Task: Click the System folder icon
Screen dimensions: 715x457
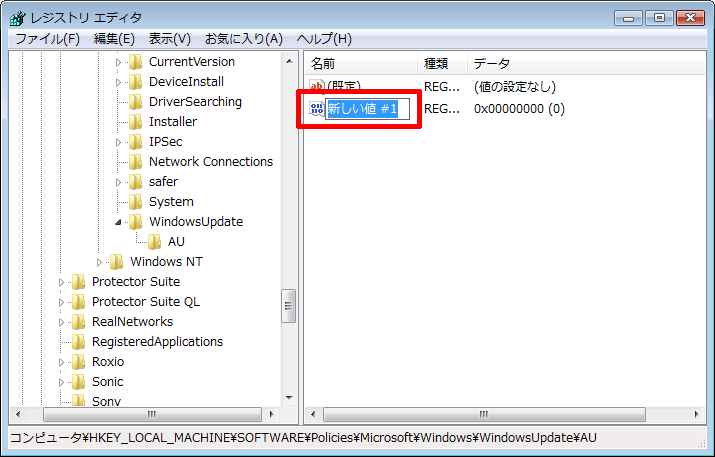Action: [135, 202]
